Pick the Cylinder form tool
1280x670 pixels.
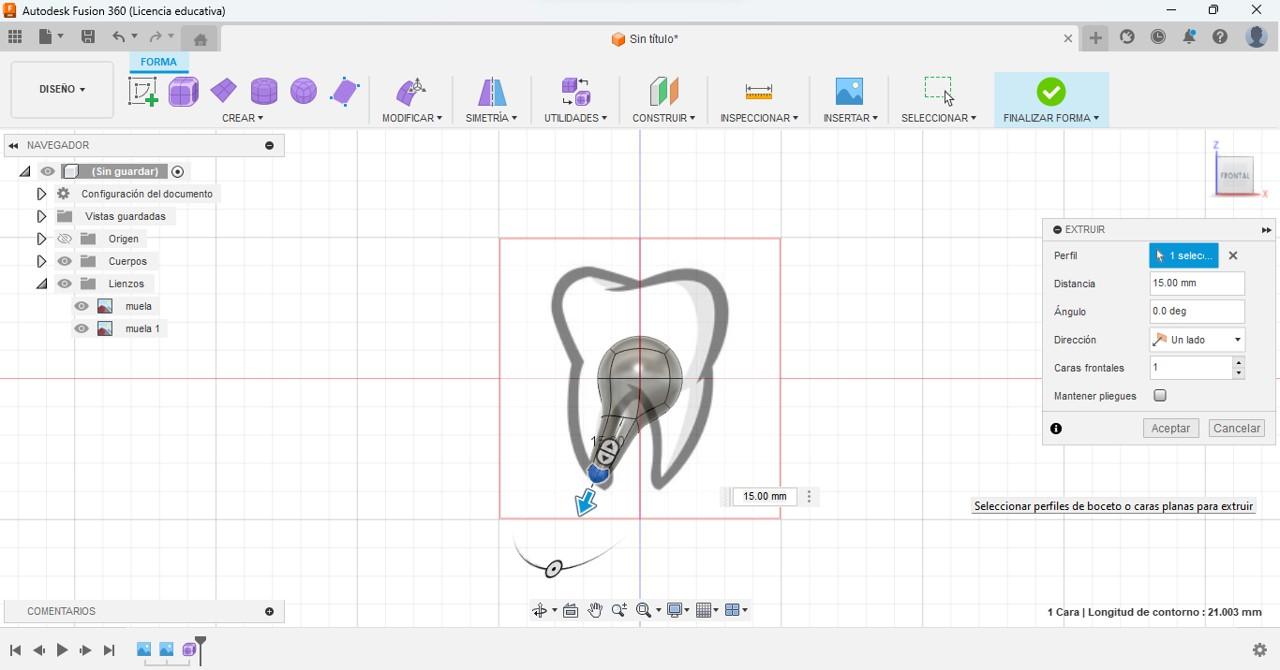[x=264, y=92]
